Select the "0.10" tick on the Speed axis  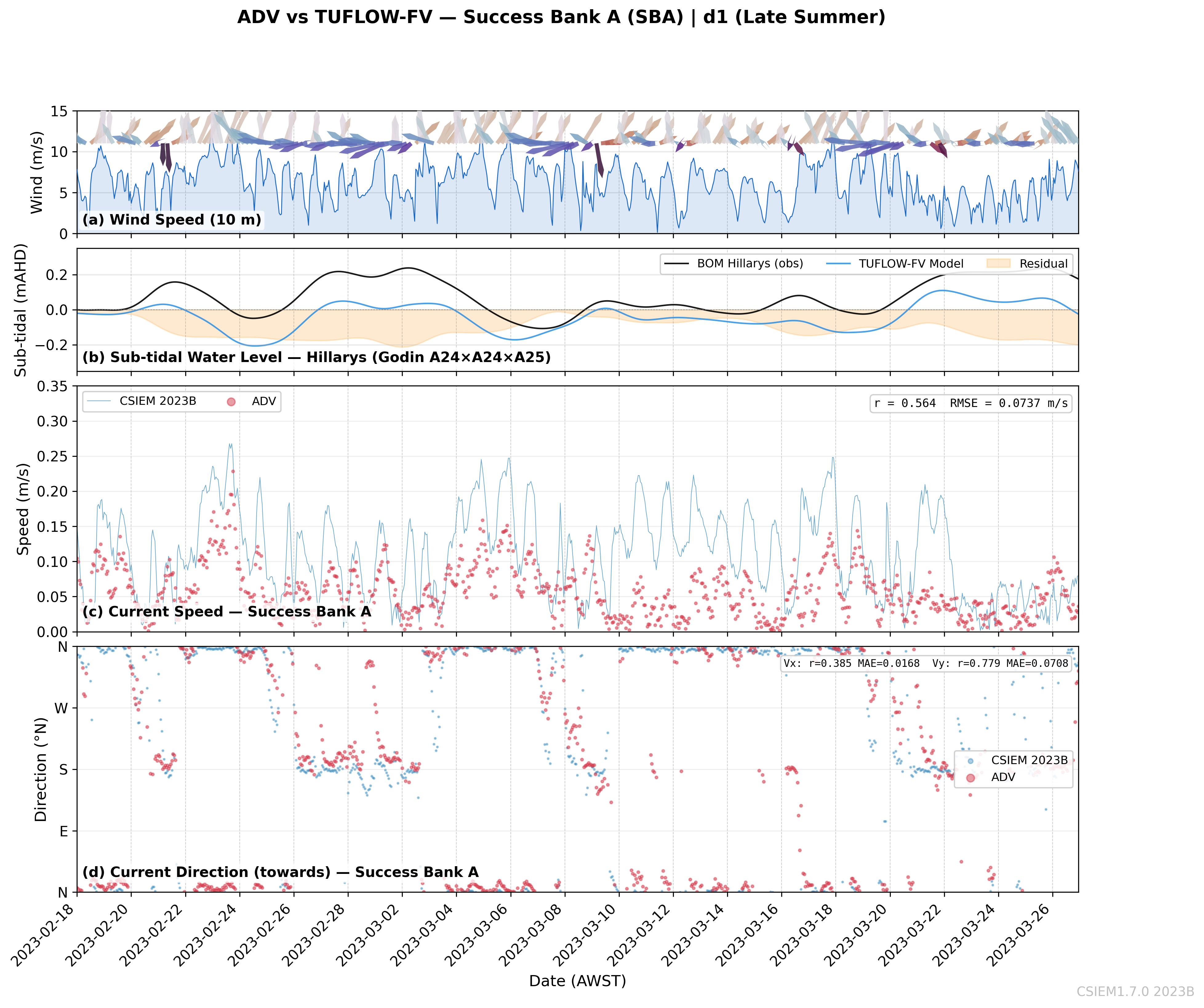coord(53,562)
